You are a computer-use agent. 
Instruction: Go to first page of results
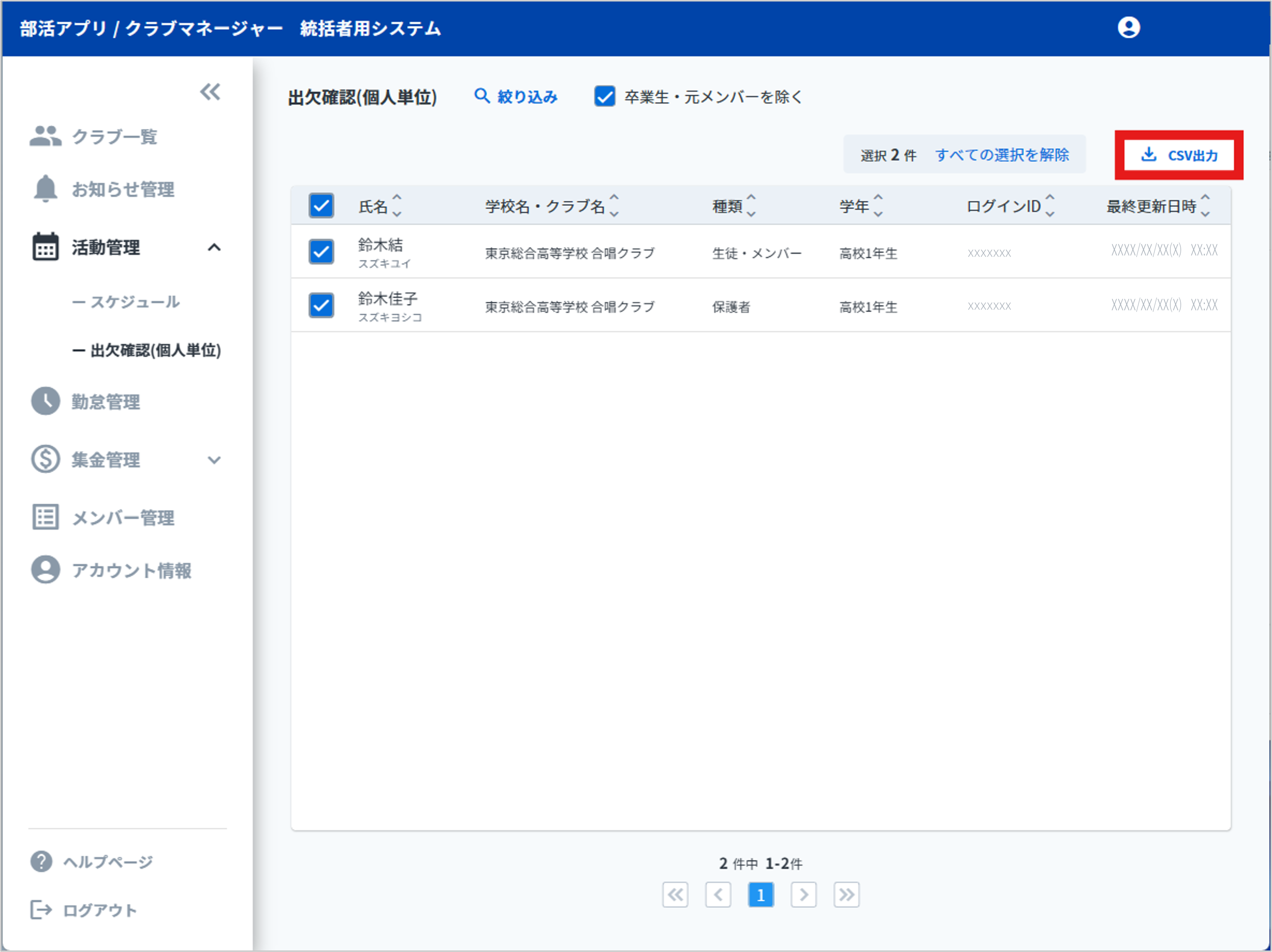point(675,895)
